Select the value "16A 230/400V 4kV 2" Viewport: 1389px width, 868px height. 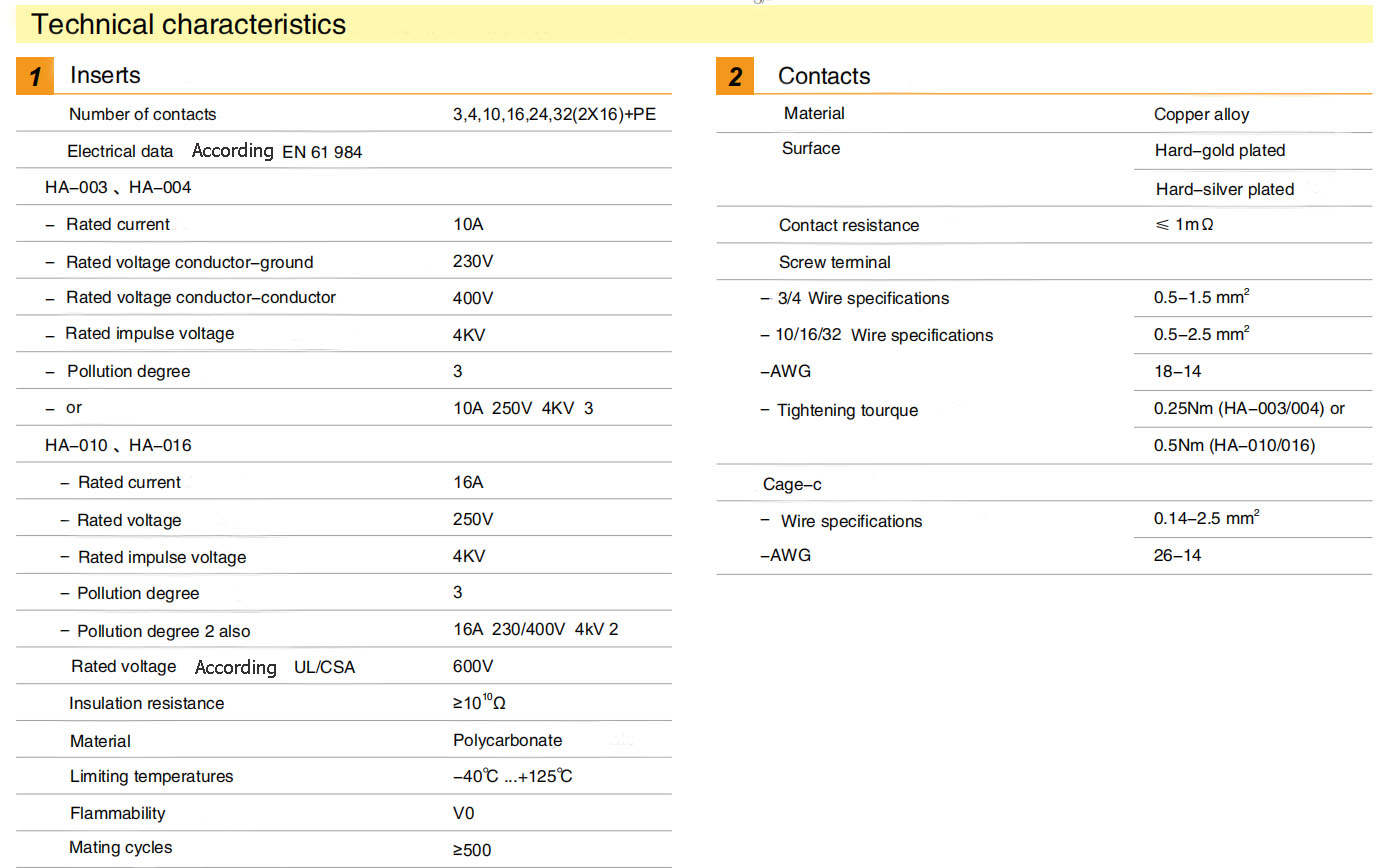(536, 629)
